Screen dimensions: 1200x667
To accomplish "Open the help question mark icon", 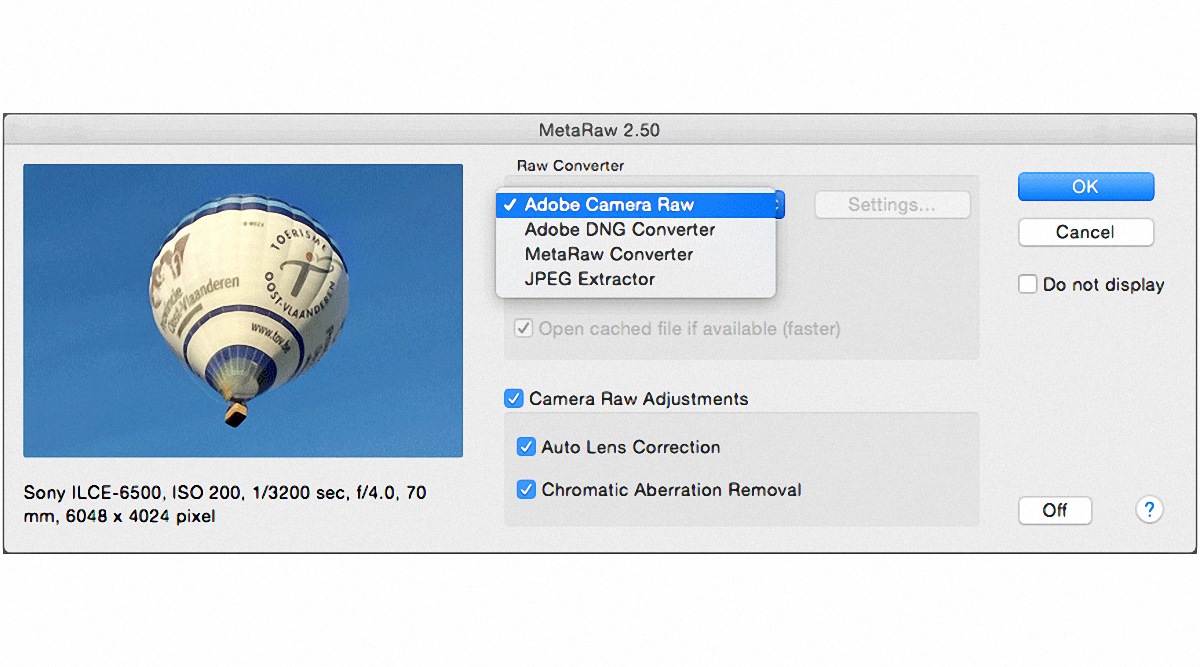I will 1149,510.
